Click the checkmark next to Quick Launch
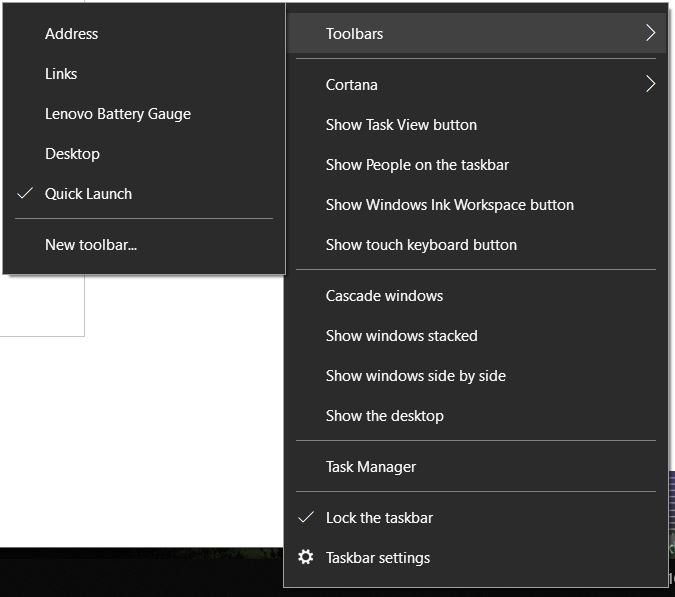 [x=25, y=193]
